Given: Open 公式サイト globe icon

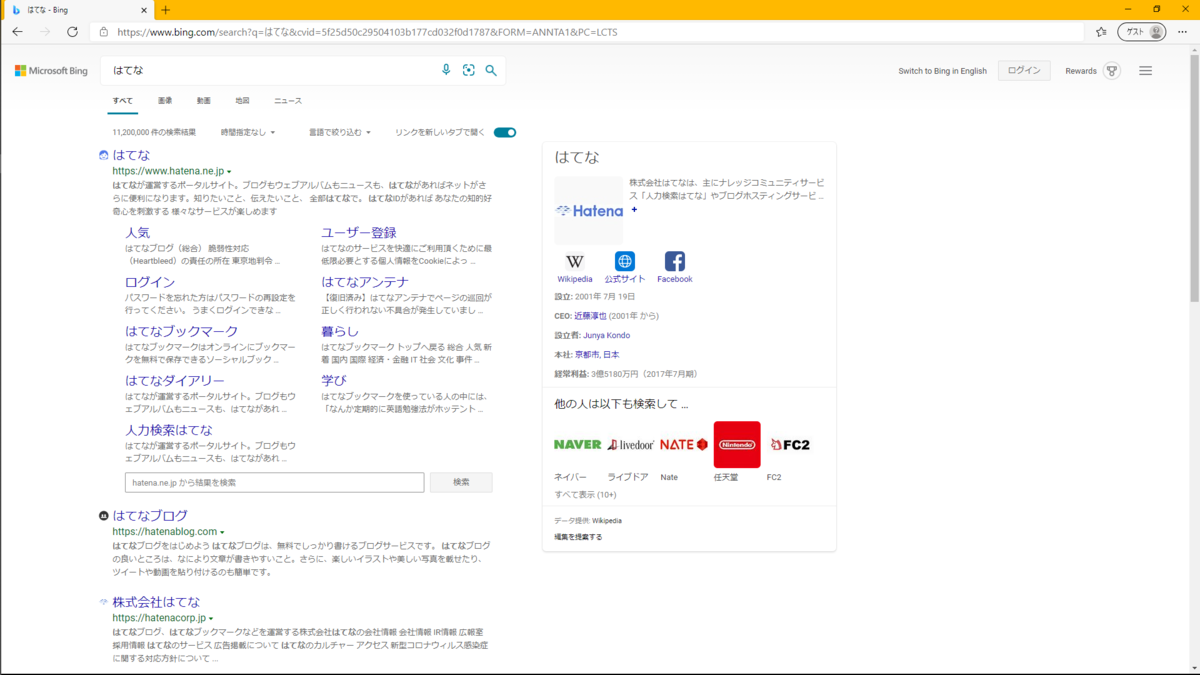Looking at the screenshot, I should pos(625,262).
